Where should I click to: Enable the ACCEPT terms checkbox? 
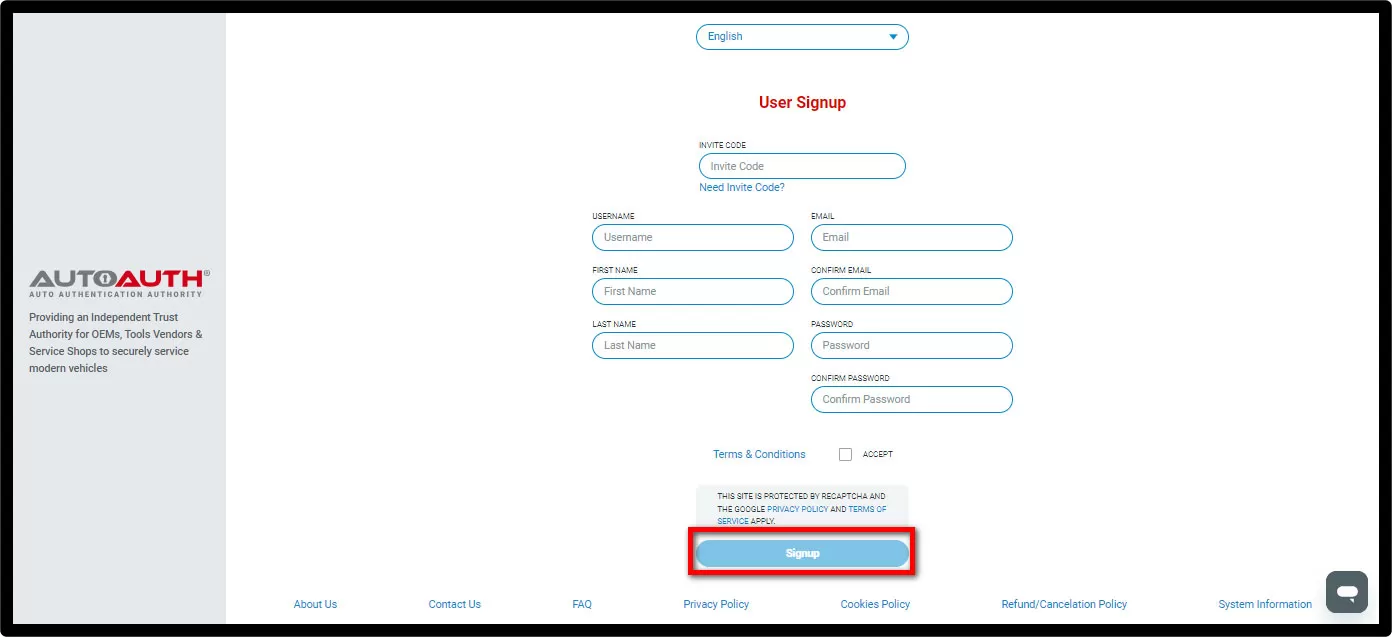(x=845, y=454)
